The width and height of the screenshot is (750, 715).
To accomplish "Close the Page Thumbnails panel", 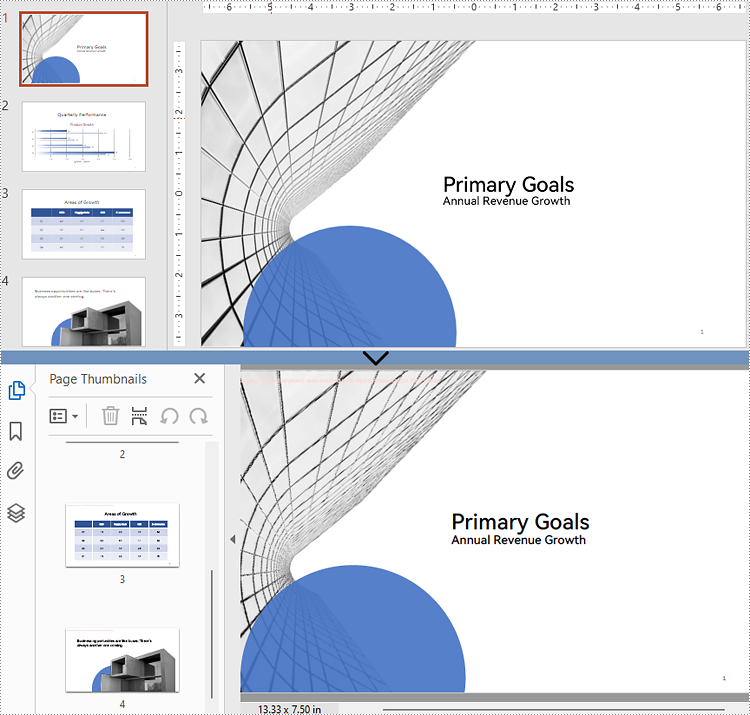I will click(199, 378).
